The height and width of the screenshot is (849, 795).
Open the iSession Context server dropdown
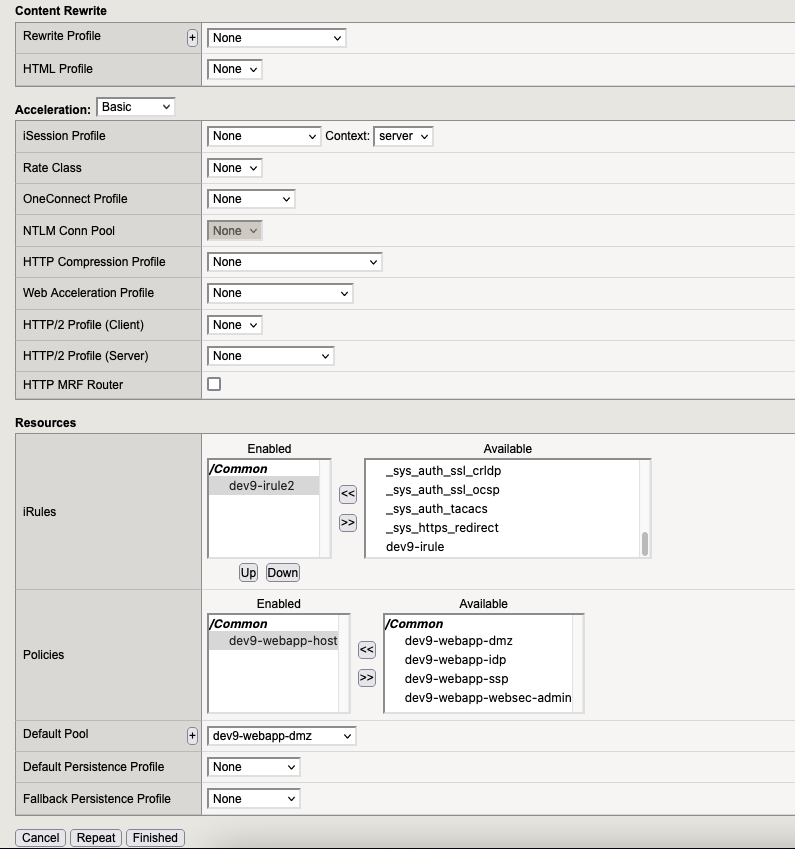(x=403, y=136)
